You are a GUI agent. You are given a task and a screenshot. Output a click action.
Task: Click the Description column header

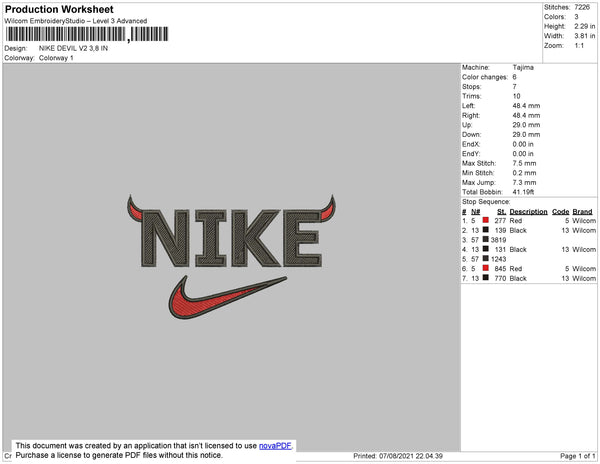coord(528,212)
